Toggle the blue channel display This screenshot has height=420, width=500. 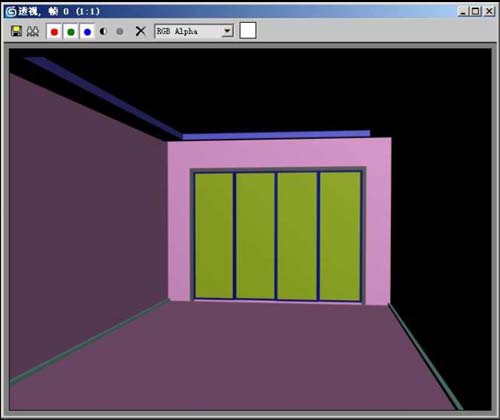87,32
